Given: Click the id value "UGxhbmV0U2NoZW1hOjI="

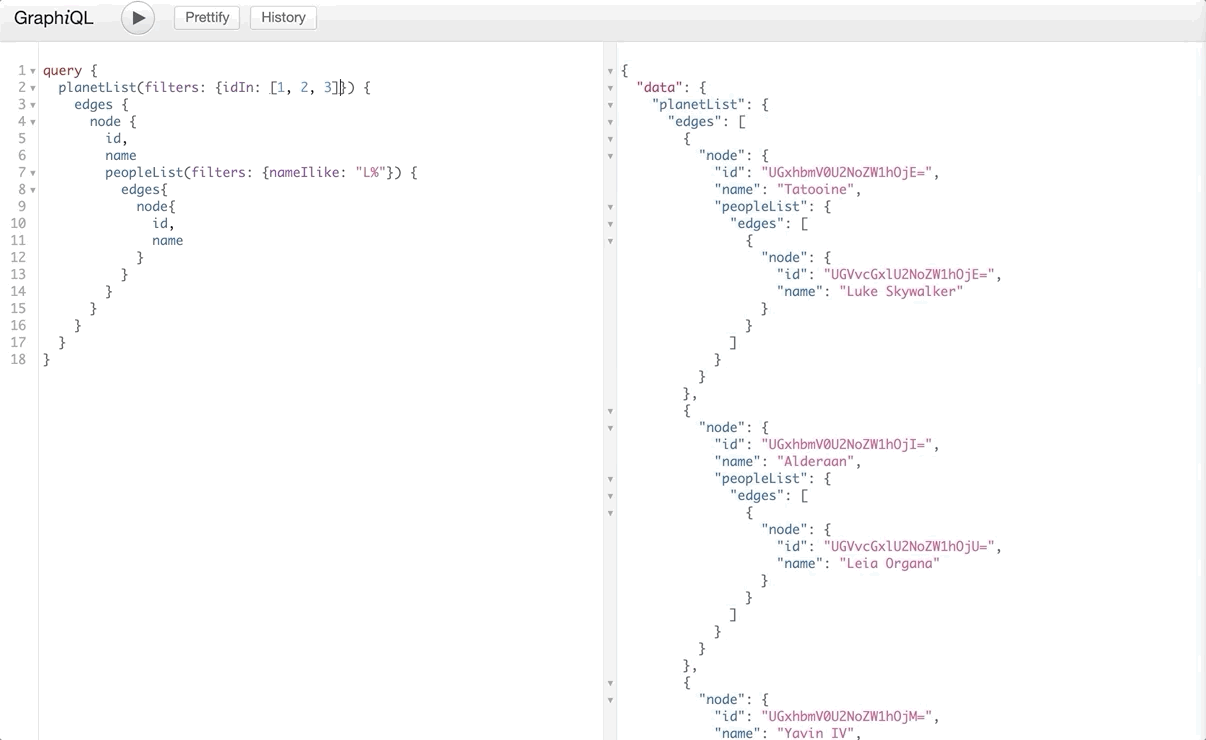Looking at the screenshot, I should pos(846,445).
